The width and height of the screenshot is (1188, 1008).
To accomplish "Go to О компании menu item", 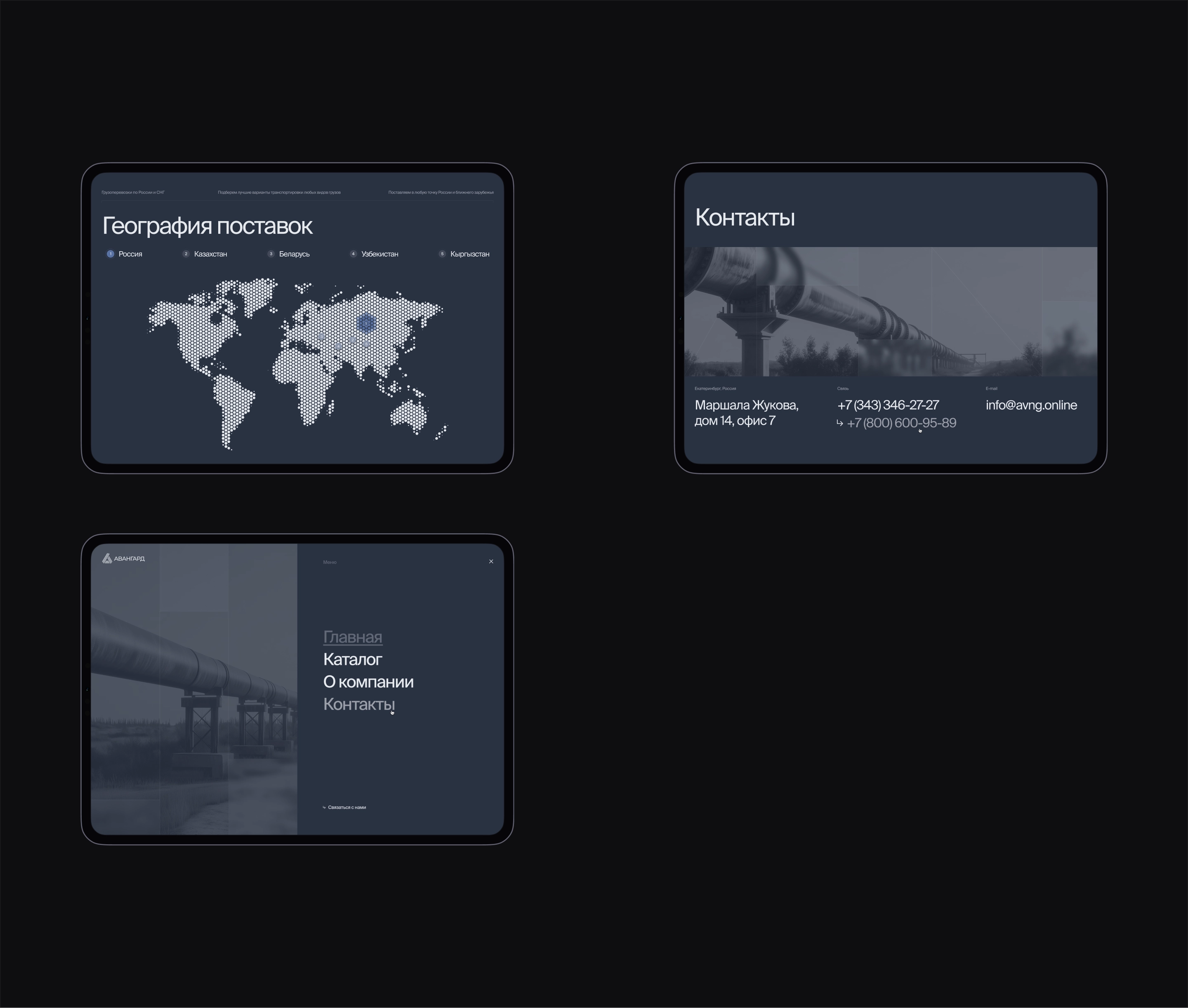I will [368, 682].
